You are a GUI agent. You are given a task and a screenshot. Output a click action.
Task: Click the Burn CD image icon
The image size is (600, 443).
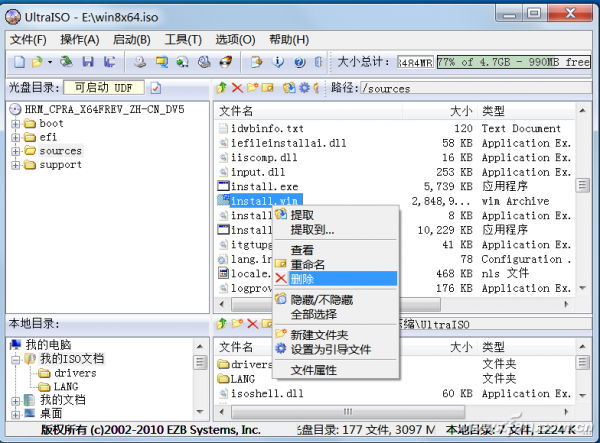(226, 62)
